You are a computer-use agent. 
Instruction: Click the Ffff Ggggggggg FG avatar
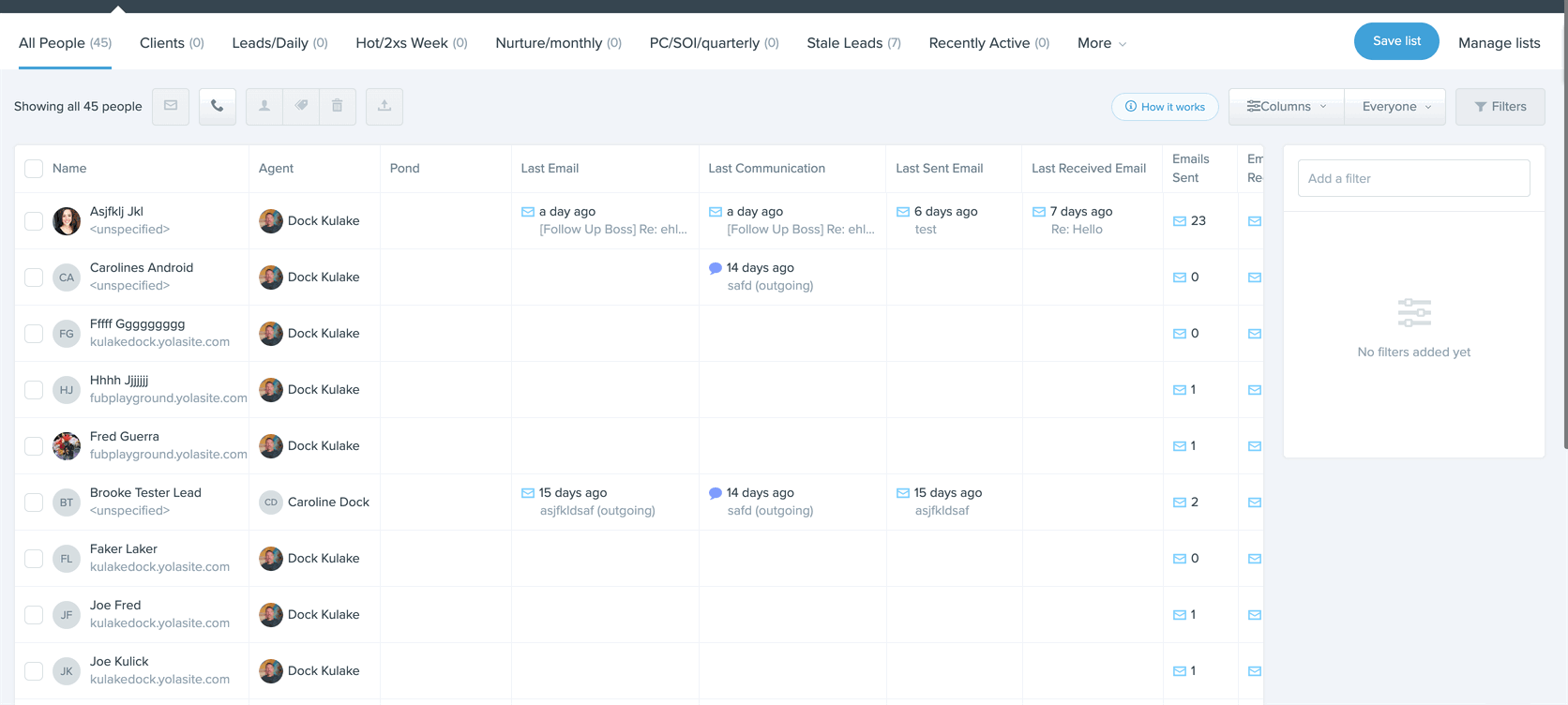(67, 334)
